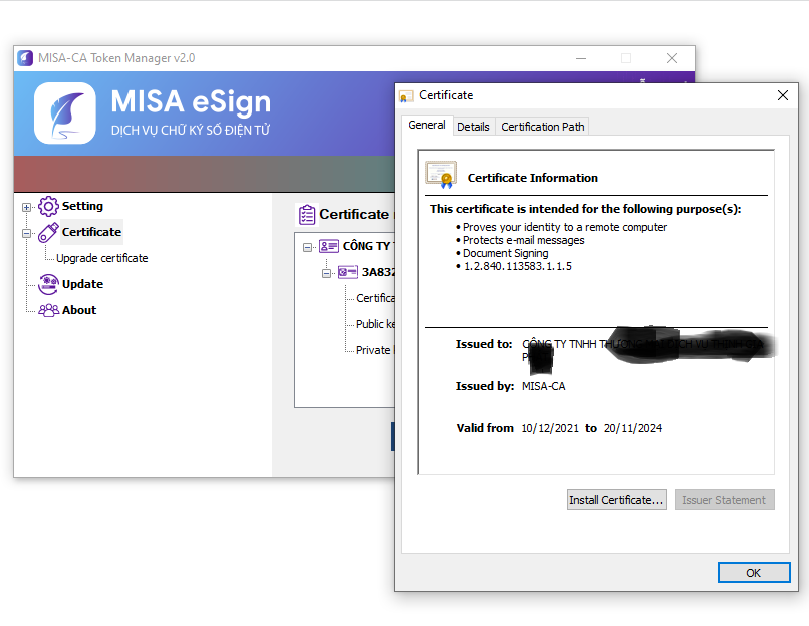This screenshot has height=626, width=809.
Task: Collapse the Certificate sidebar node
Action: click(26, 233)
